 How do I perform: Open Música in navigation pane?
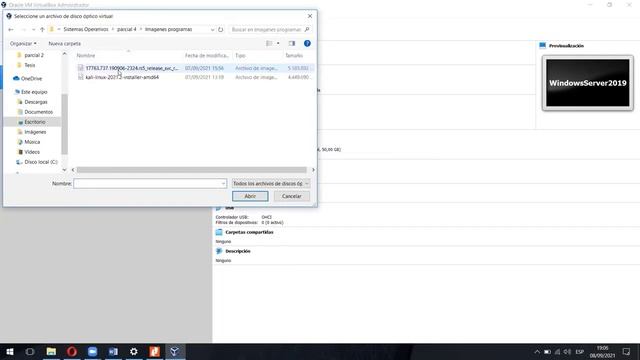coord(32,142)
